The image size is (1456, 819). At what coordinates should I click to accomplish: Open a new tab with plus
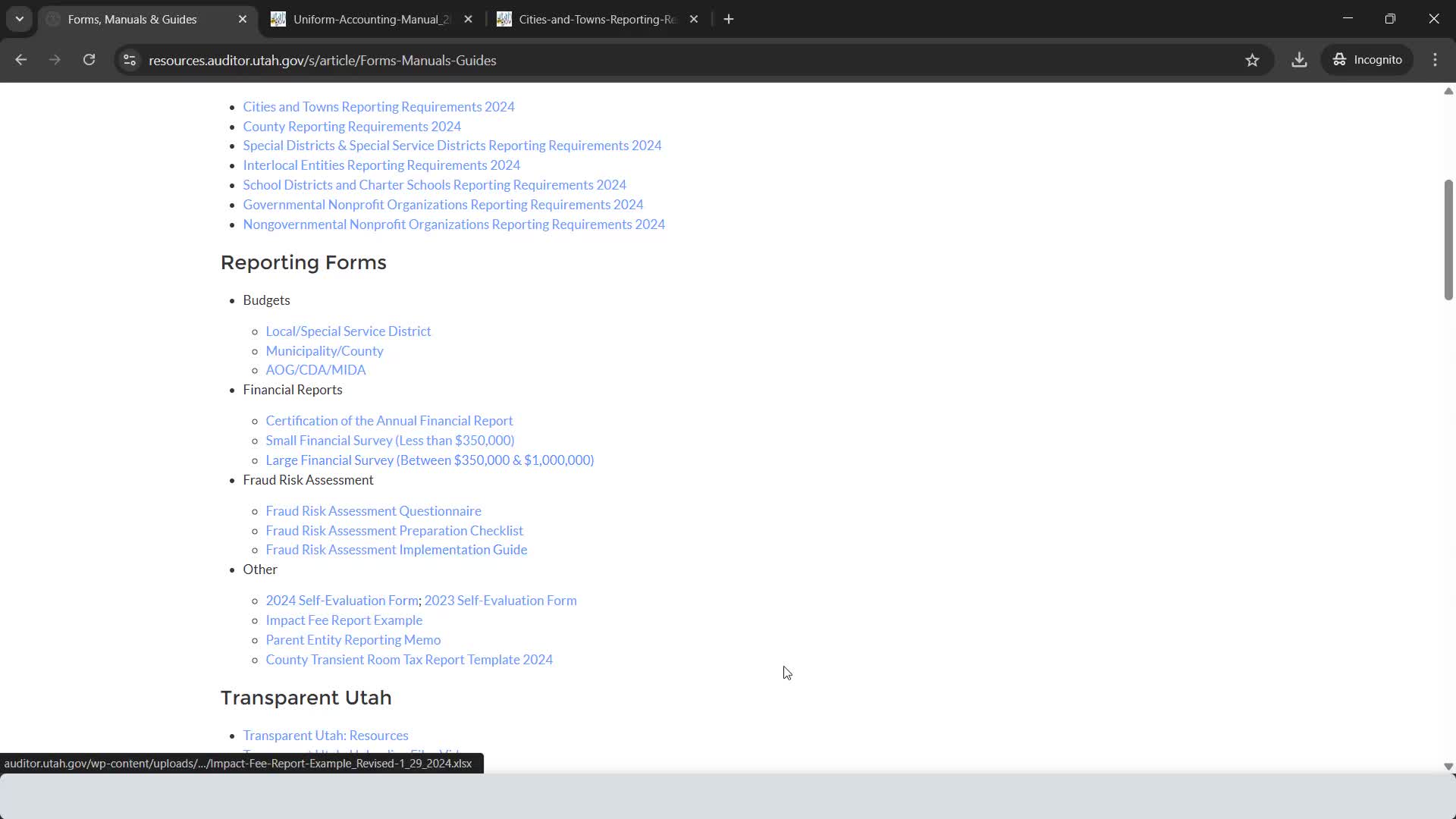click(x=729, y=19)
